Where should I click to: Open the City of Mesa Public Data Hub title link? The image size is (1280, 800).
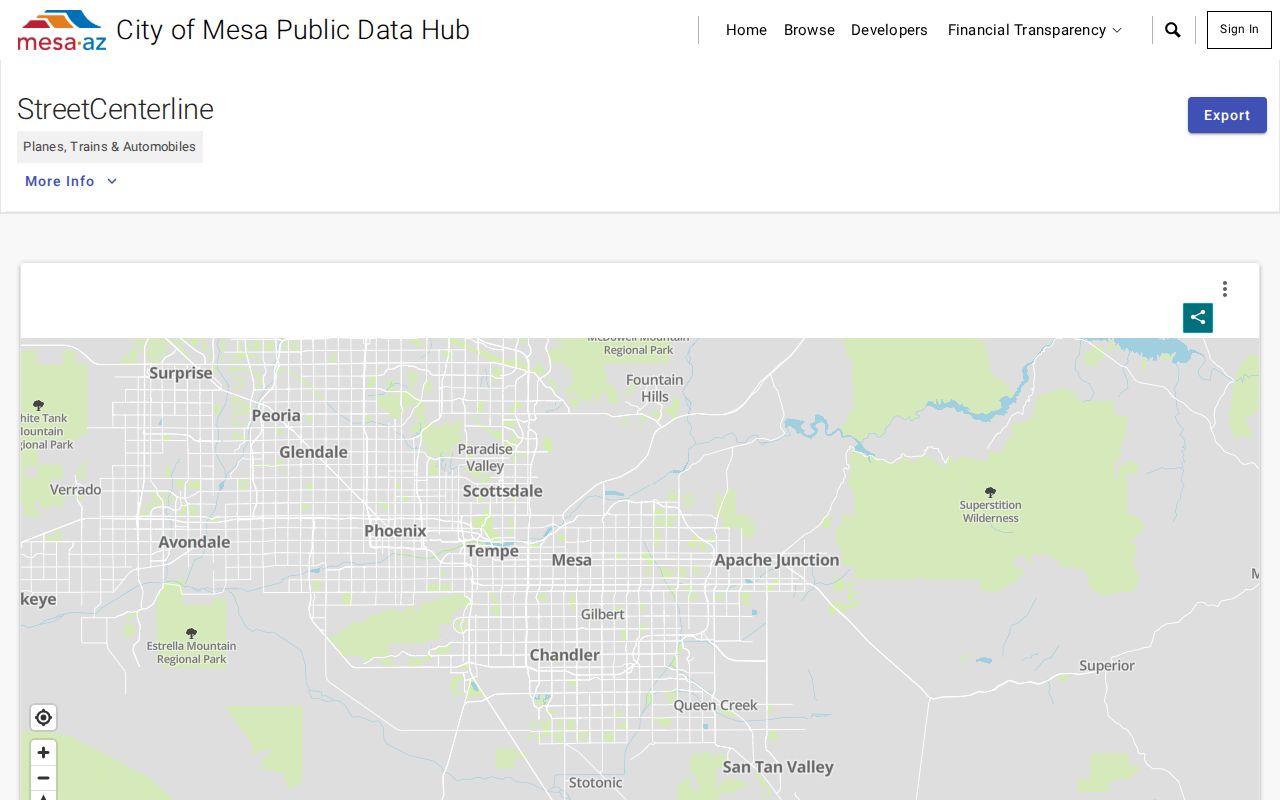(x=293, y=30)
